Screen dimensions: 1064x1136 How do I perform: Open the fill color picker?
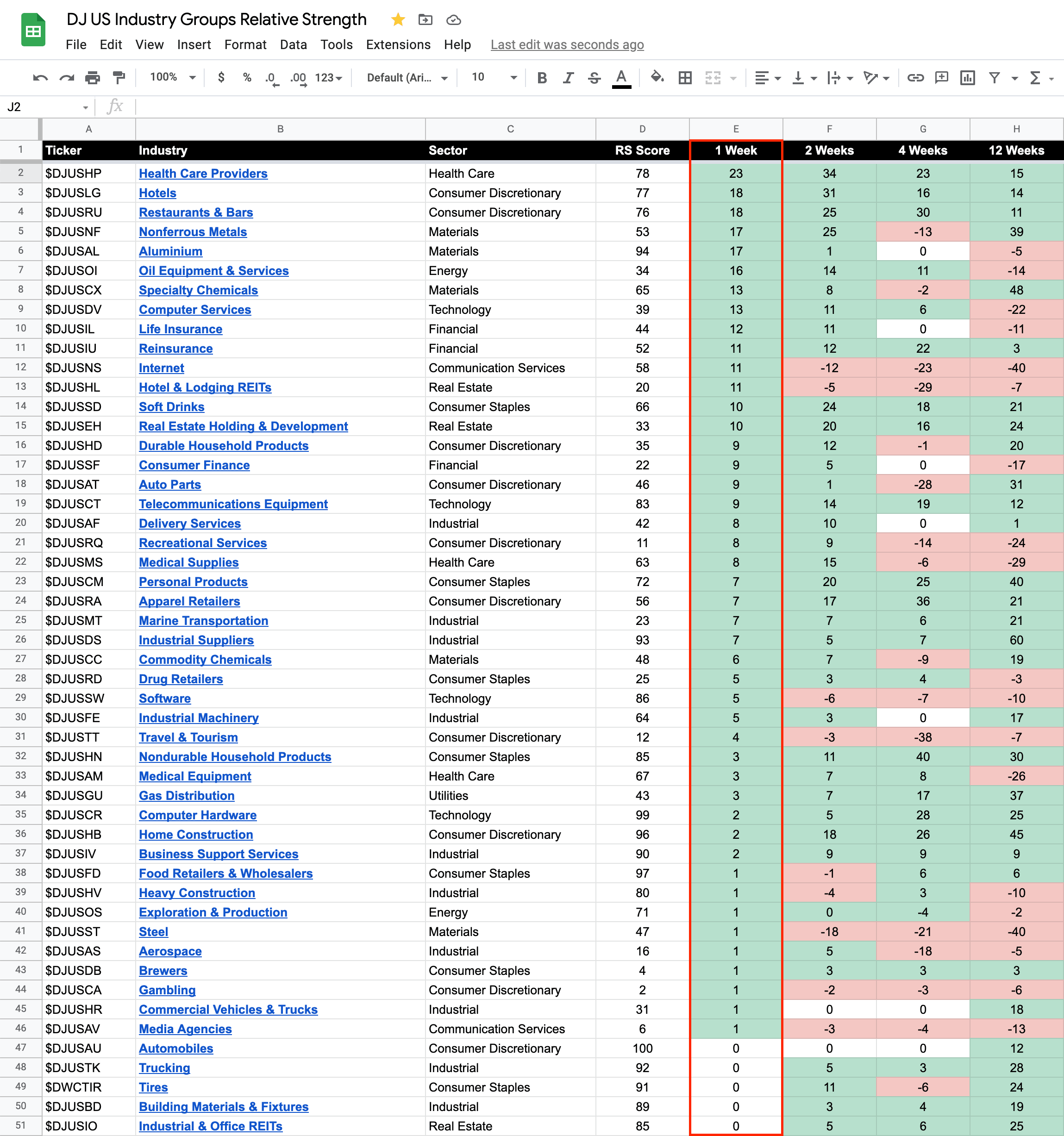657,78
